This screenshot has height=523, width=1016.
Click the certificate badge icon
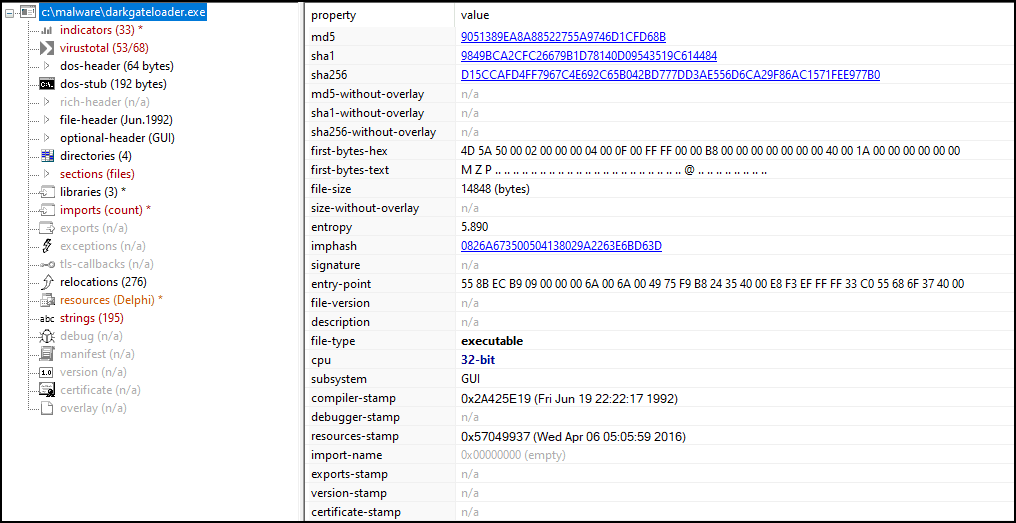(47, 390)
